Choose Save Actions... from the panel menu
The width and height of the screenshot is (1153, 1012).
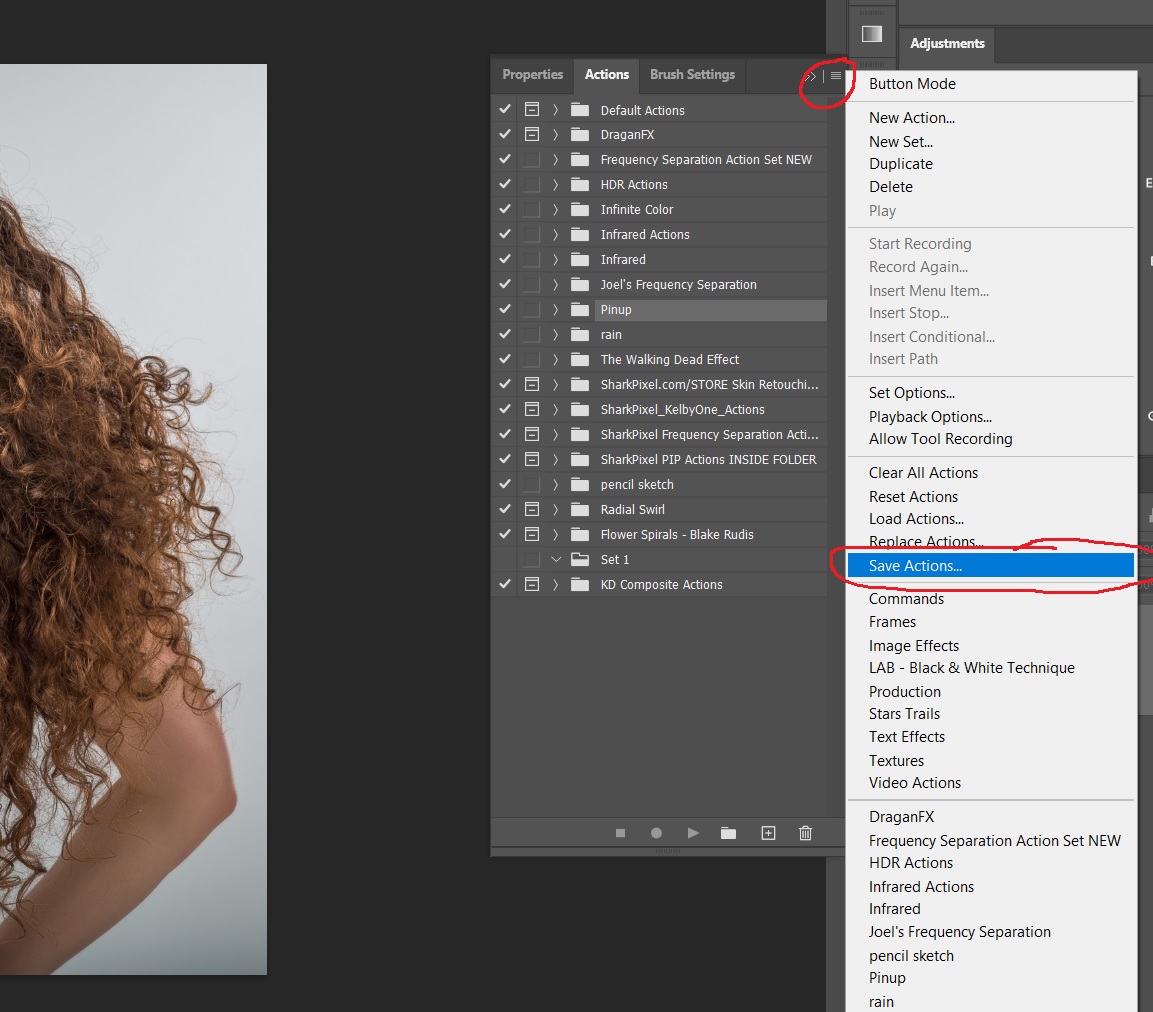pos(915,566)
